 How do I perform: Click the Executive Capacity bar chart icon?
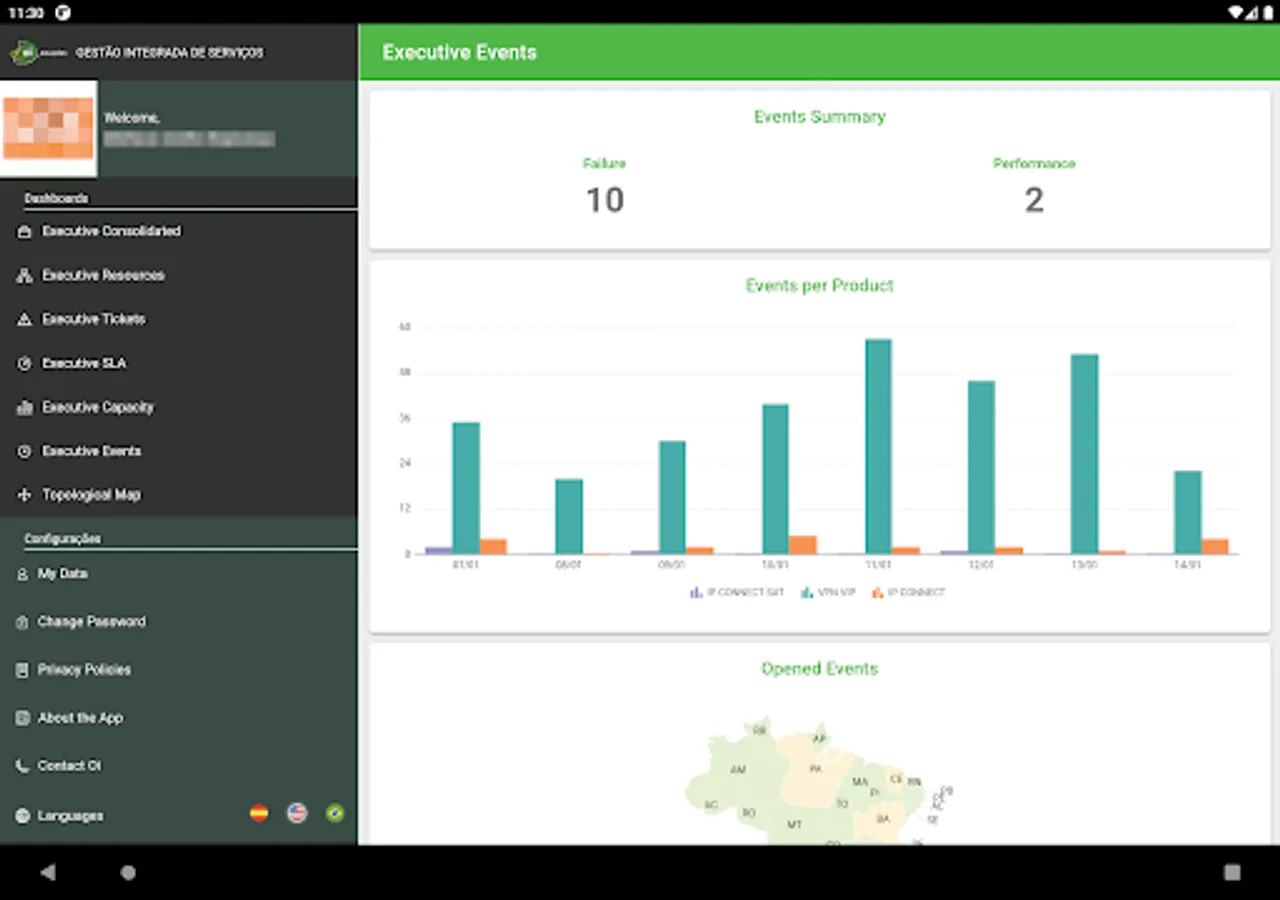coord(25,407)
